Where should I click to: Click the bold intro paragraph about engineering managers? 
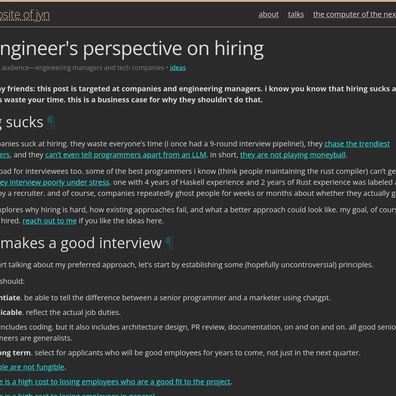[x=198, y=94]
